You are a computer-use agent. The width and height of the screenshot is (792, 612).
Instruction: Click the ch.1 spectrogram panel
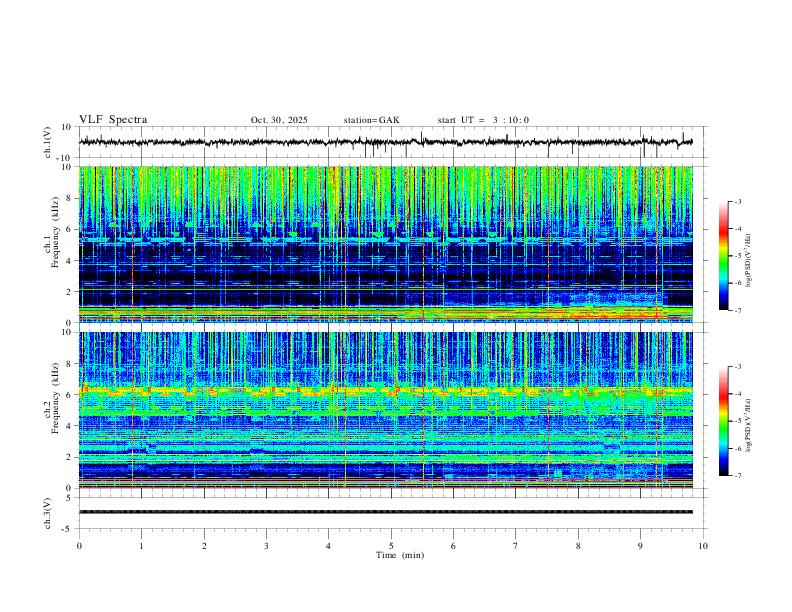386,244
